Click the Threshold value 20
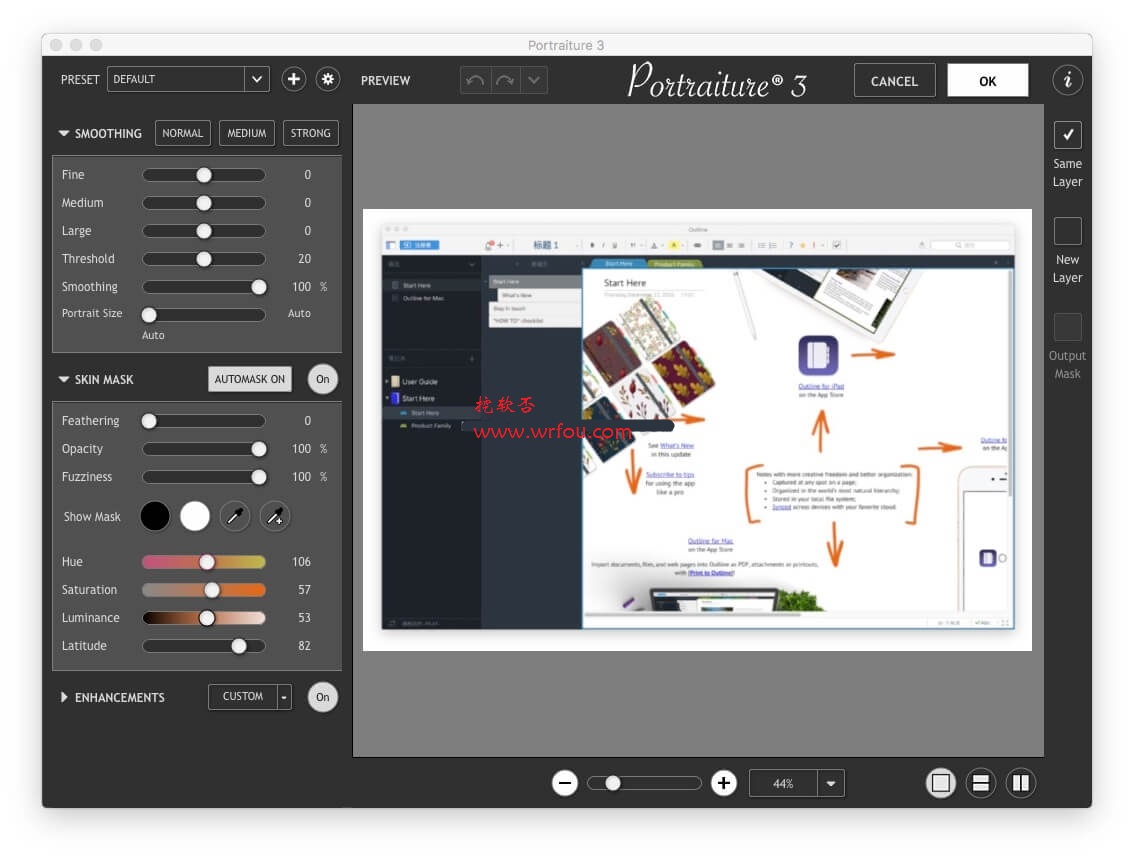This screenshot has height=858, width=1134. tap(304, 259)
